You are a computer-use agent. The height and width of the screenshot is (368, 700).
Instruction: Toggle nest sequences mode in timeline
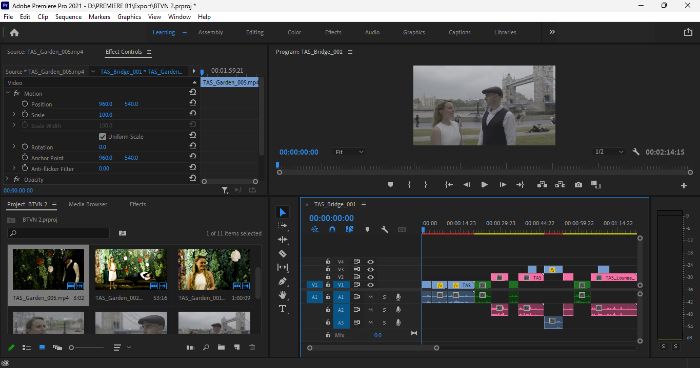coord(315,229)
